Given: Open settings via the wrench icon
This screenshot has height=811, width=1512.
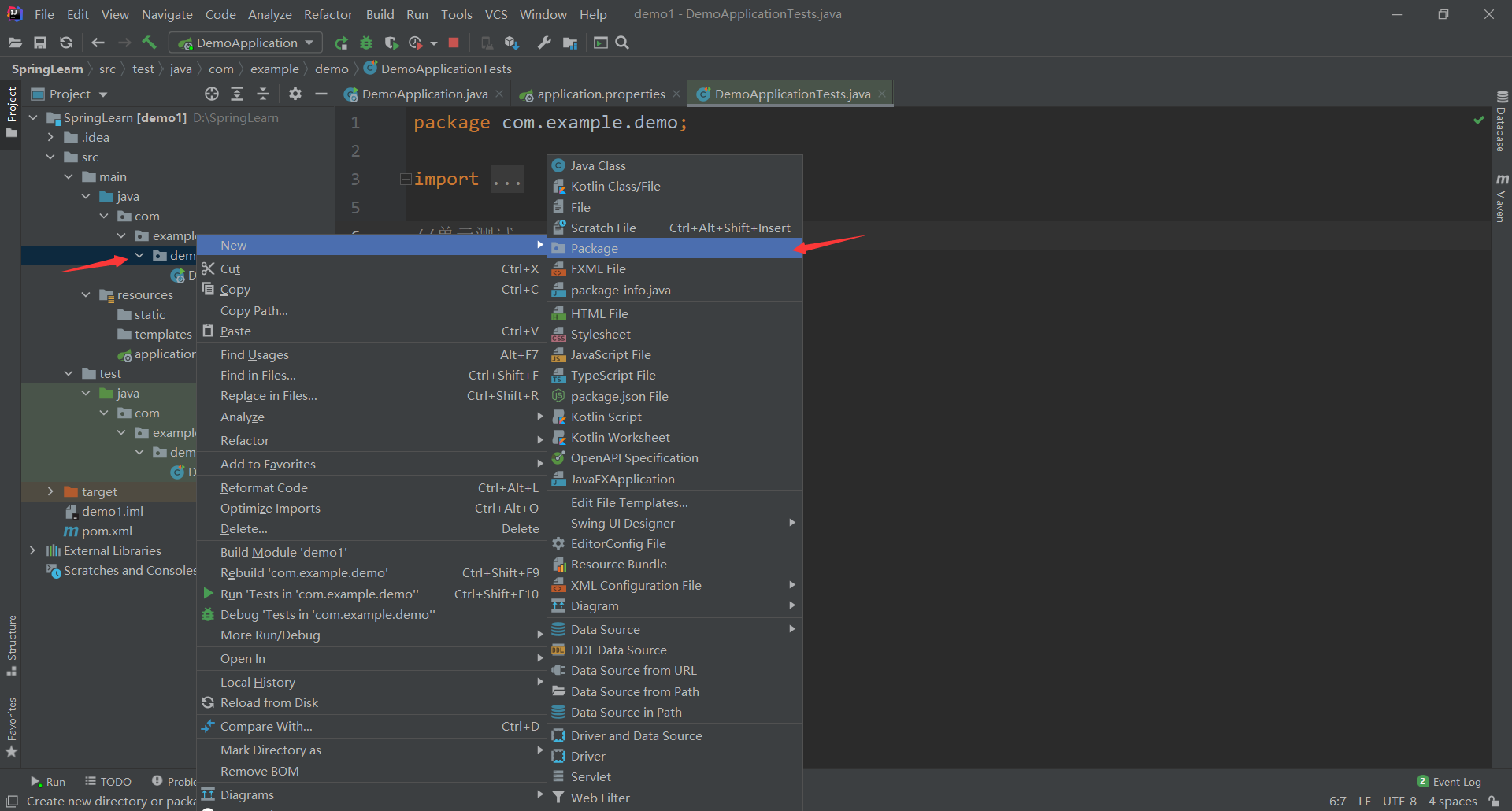Looking at the screenshot, I should coord(544,43).
